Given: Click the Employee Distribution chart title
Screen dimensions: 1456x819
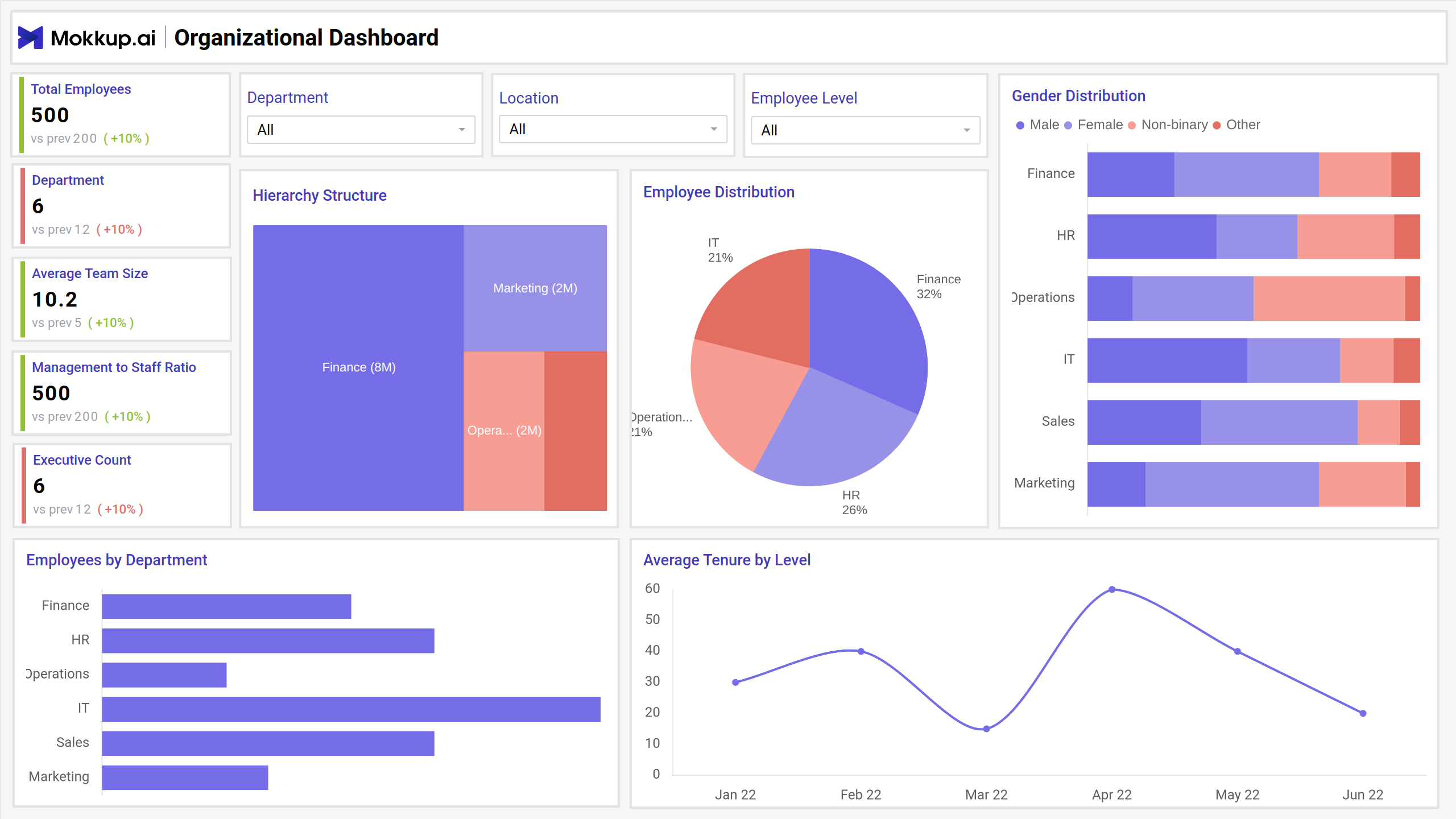Looking at the screenshot, I should point(719,192).
